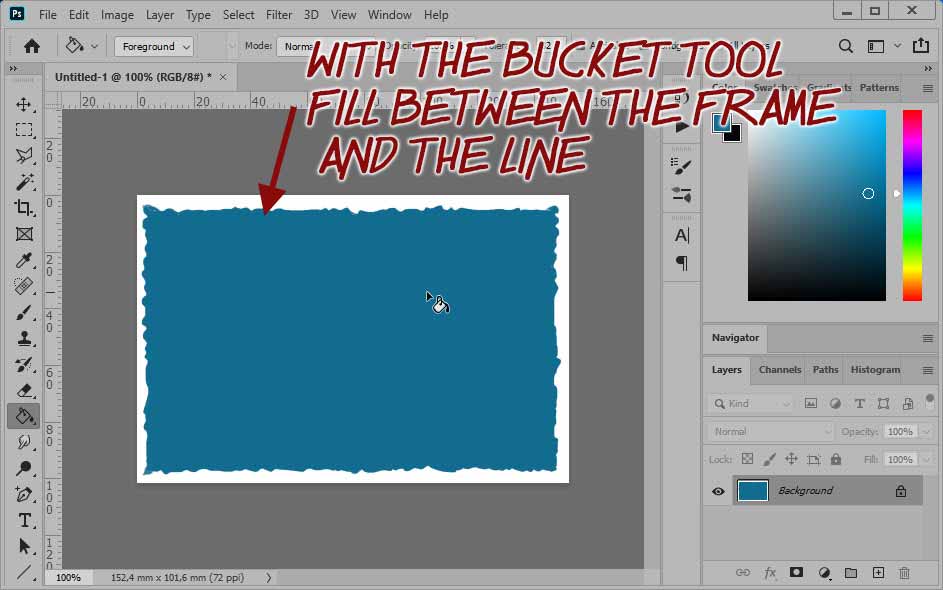Open the layer Kind filter dropdown

click(752, 404)
